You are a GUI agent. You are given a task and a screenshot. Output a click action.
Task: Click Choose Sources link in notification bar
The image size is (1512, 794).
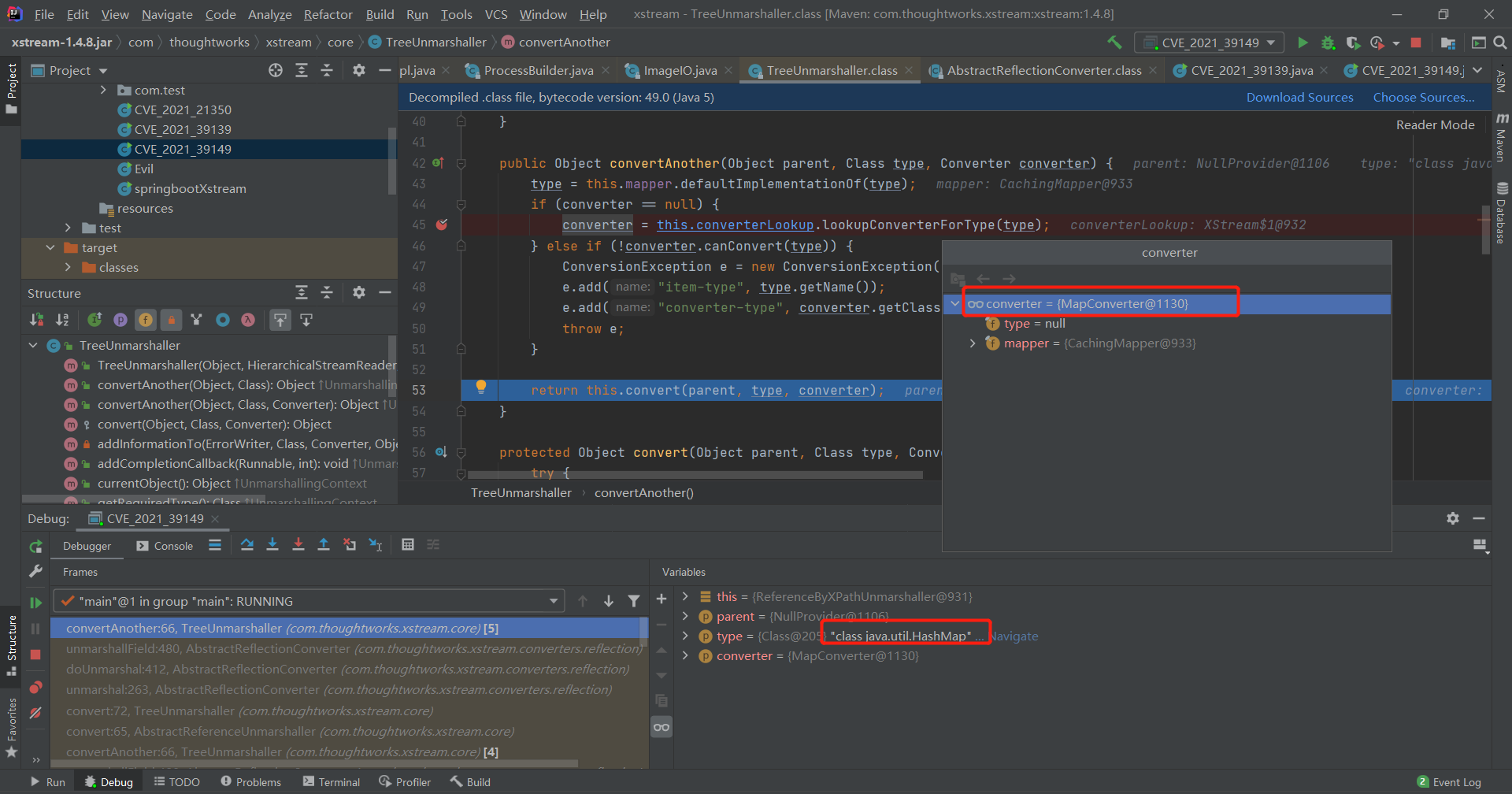[x=1423, y=97]
